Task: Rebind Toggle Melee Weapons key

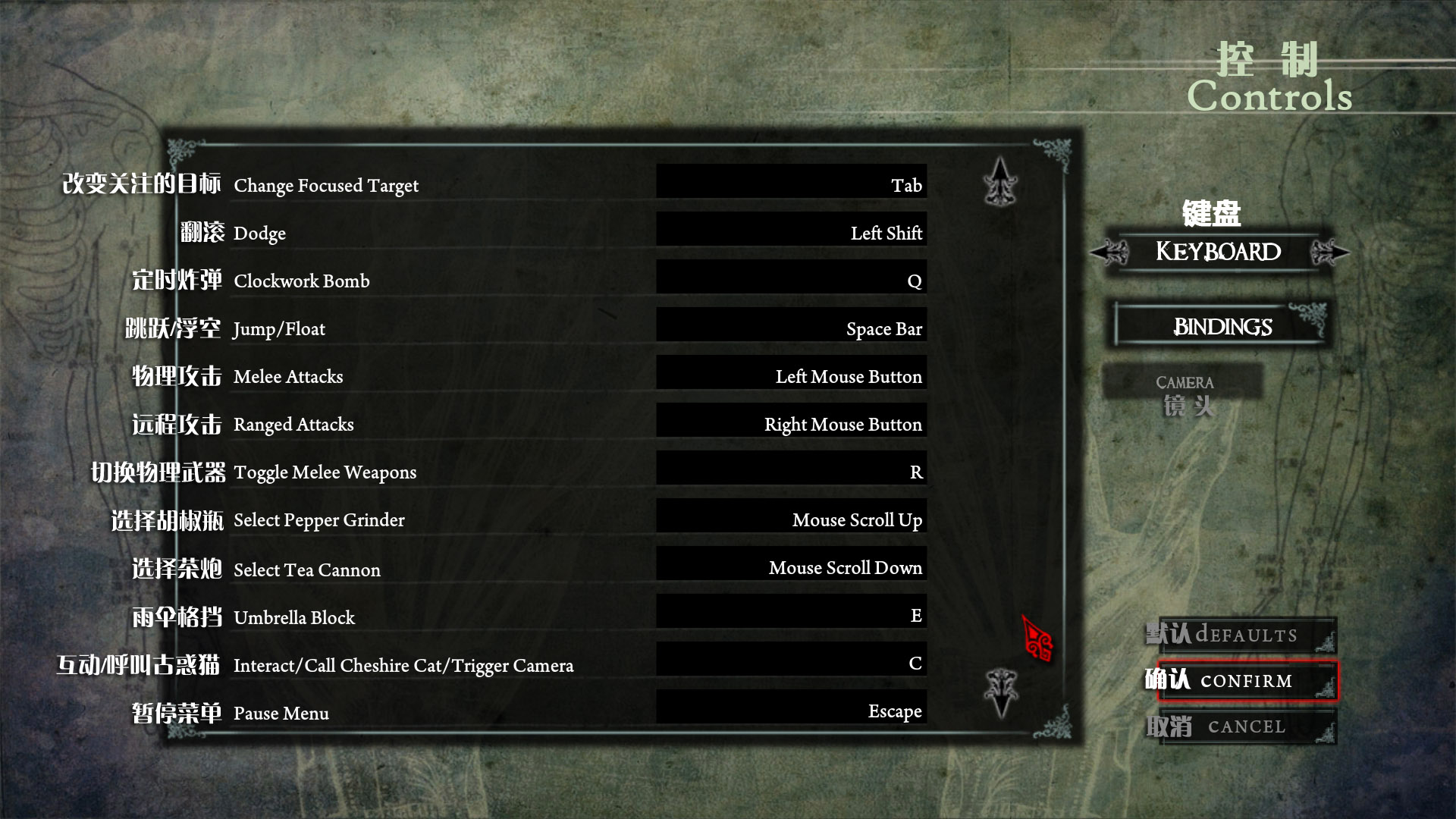Action: pyautogui.click(x=791, y=469)
